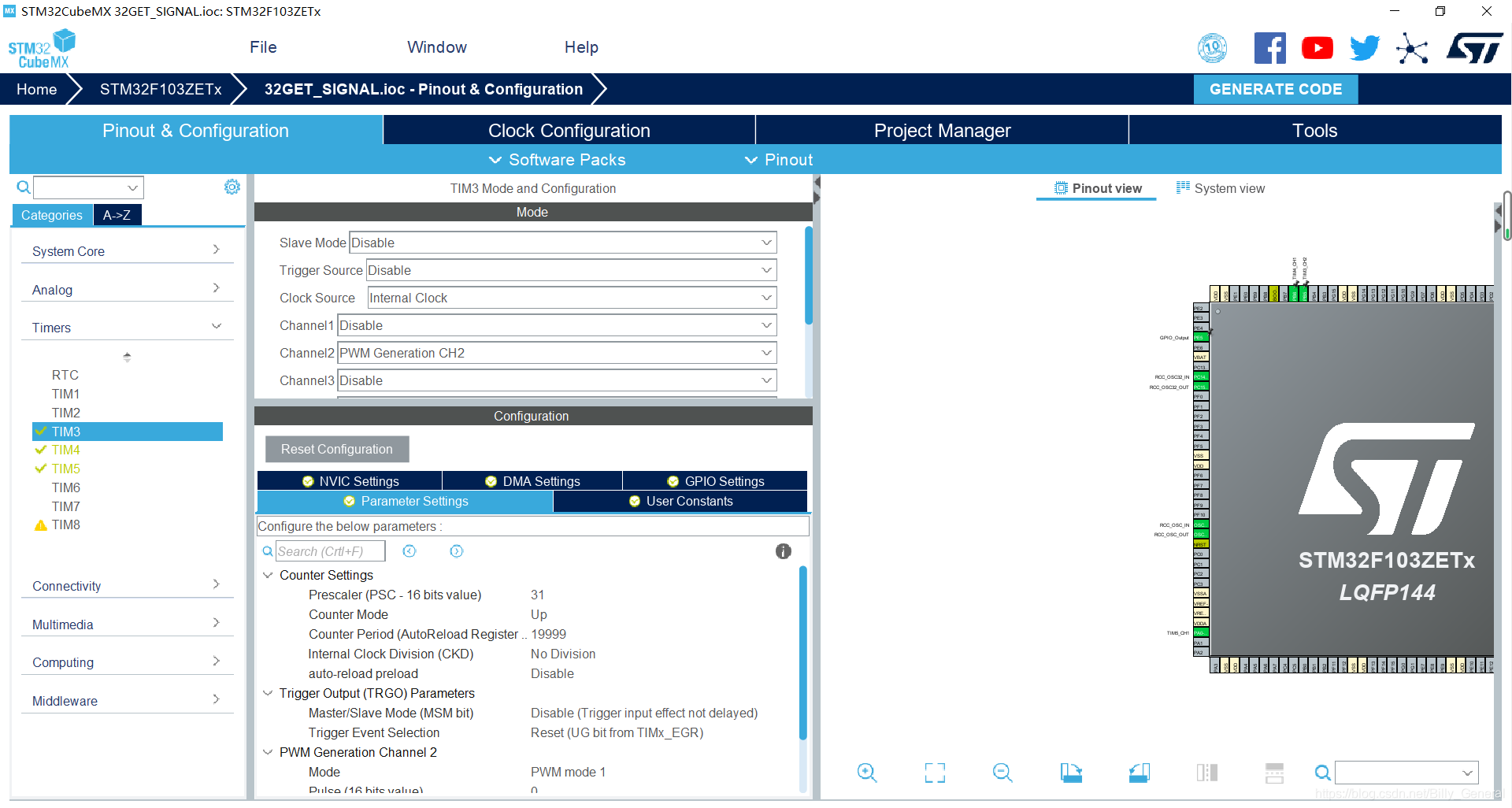This screenshot has height=808, width=1512.
Task: Open the File menu
Action: (x=263, y=47)
